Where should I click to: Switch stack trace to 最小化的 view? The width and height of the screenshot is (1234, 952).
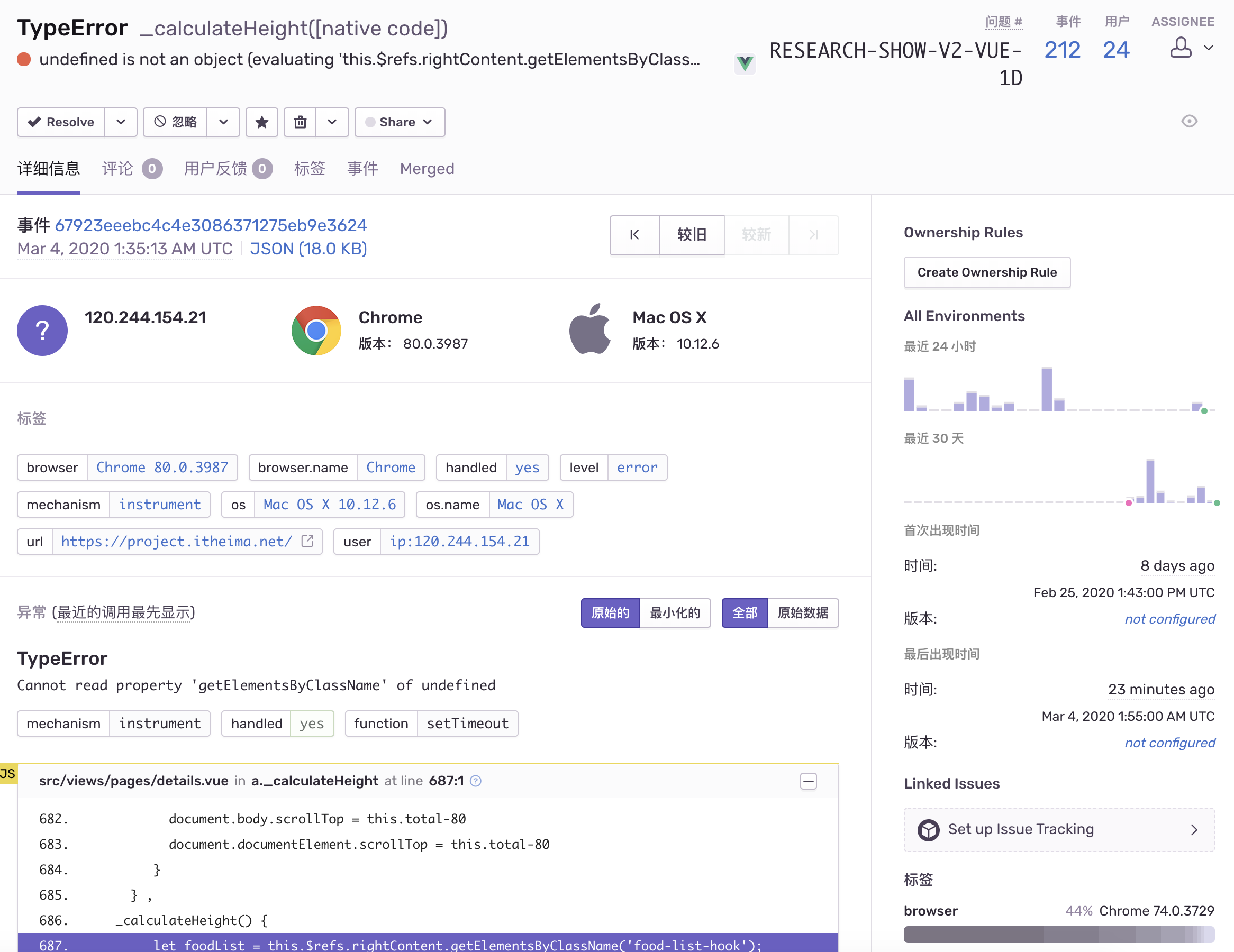click(x=675, y=612)
